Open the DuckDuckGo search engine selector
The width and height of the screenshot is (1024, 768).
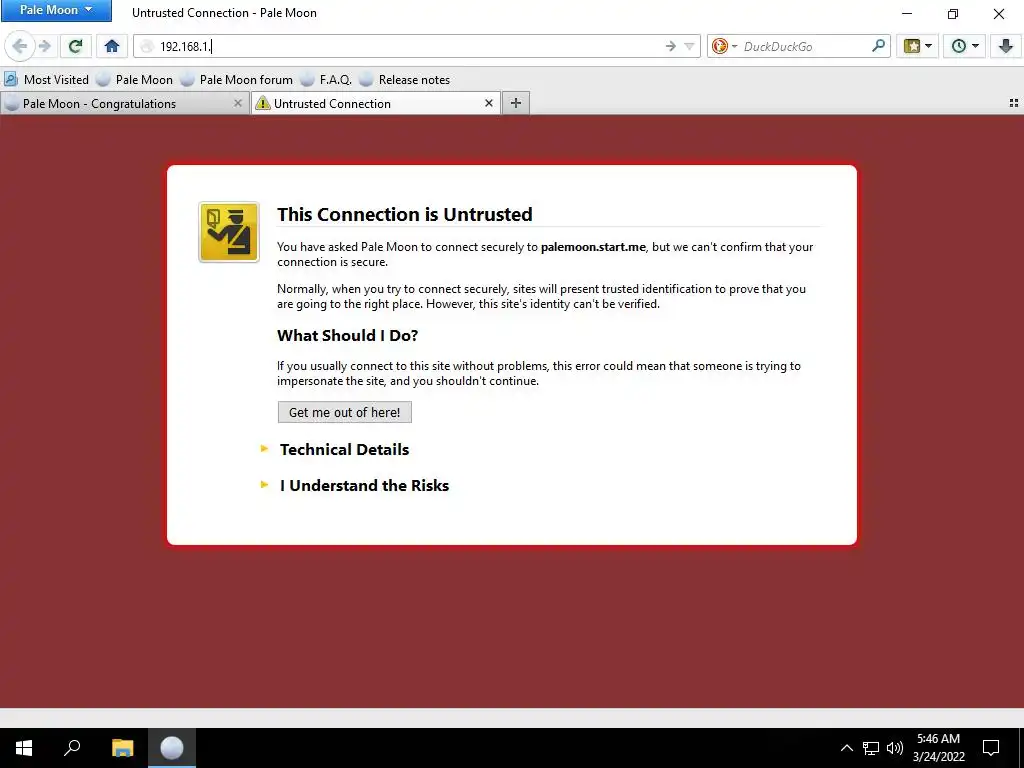[724, 46]
